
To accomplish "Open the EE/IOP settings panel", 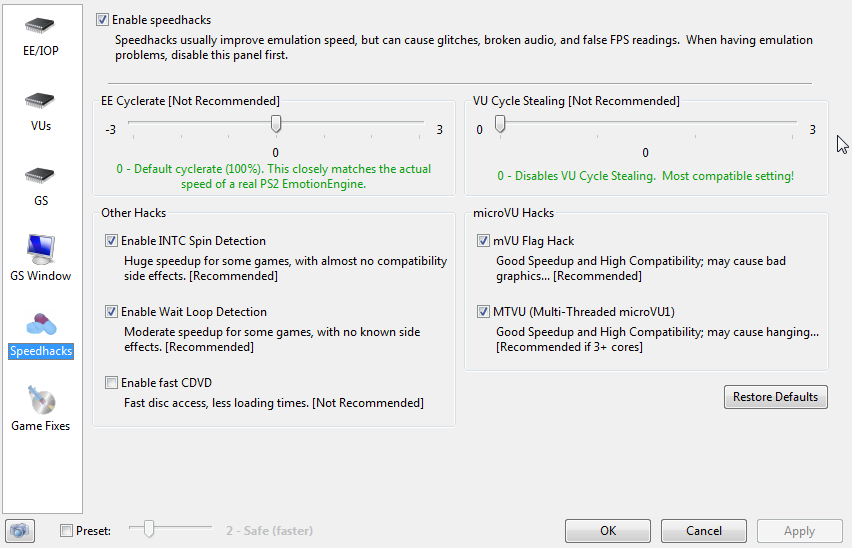I will point(41,37).
